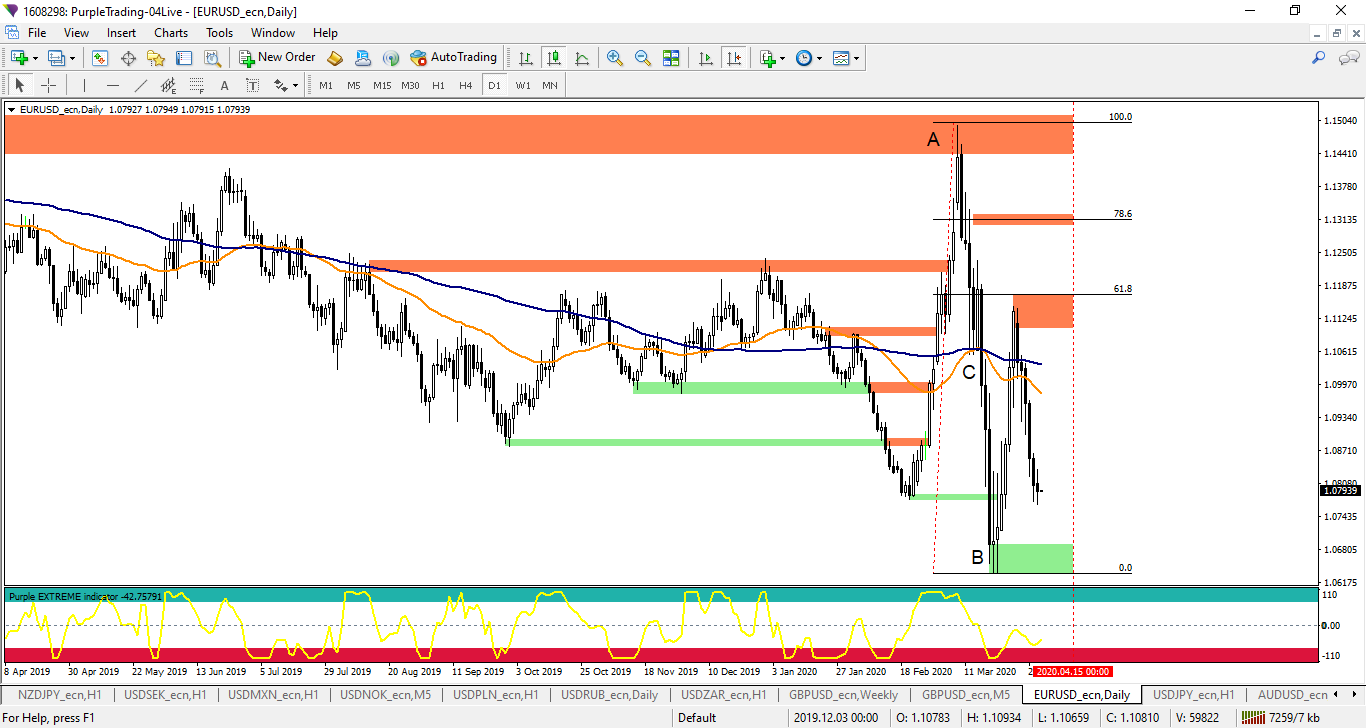Select the Vertical Line drawing tool
Viewport: 1366px width, 728px height.
(84, 85)
